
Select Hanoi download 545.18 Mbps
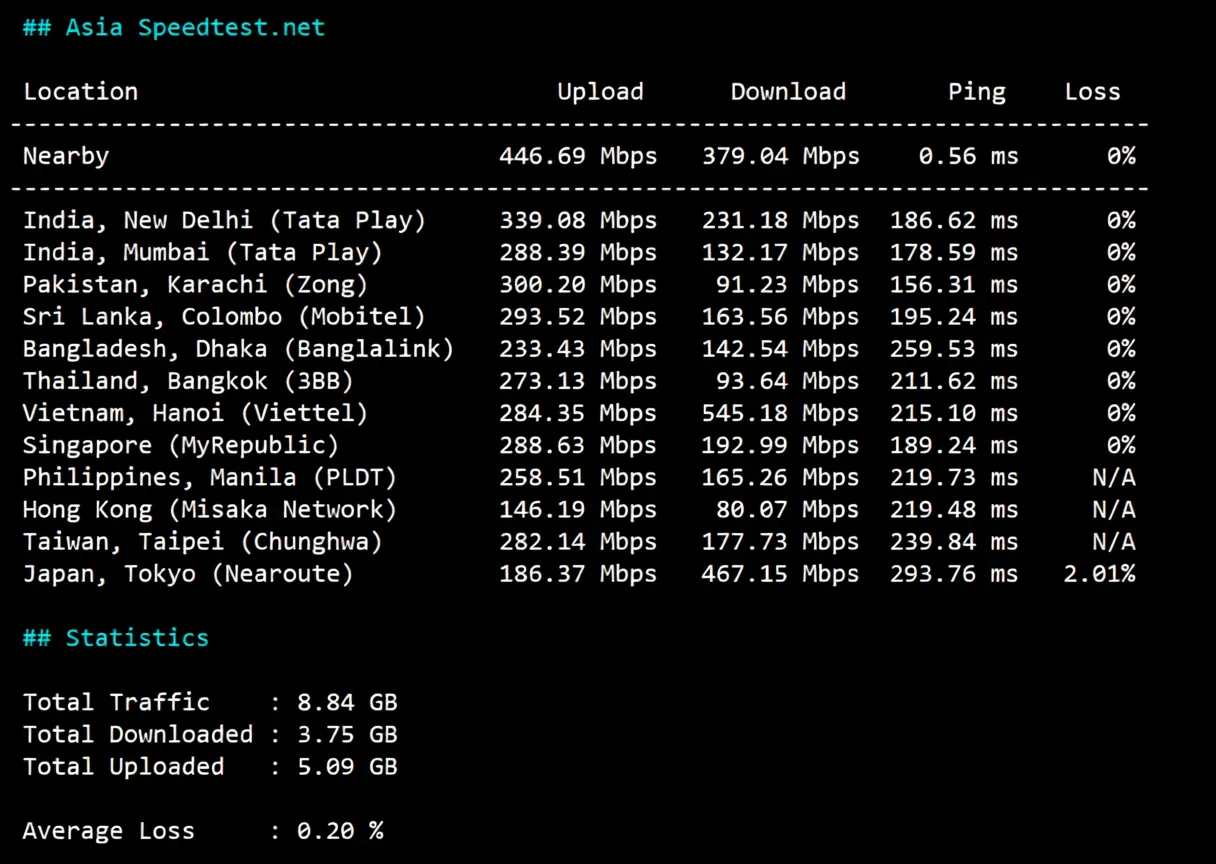click(x=780, y=413)
